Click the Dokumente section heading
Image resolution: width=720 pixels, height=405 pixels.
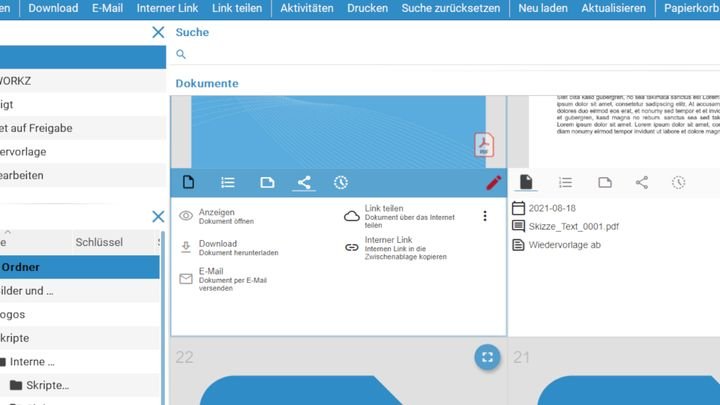pos(207,83)
